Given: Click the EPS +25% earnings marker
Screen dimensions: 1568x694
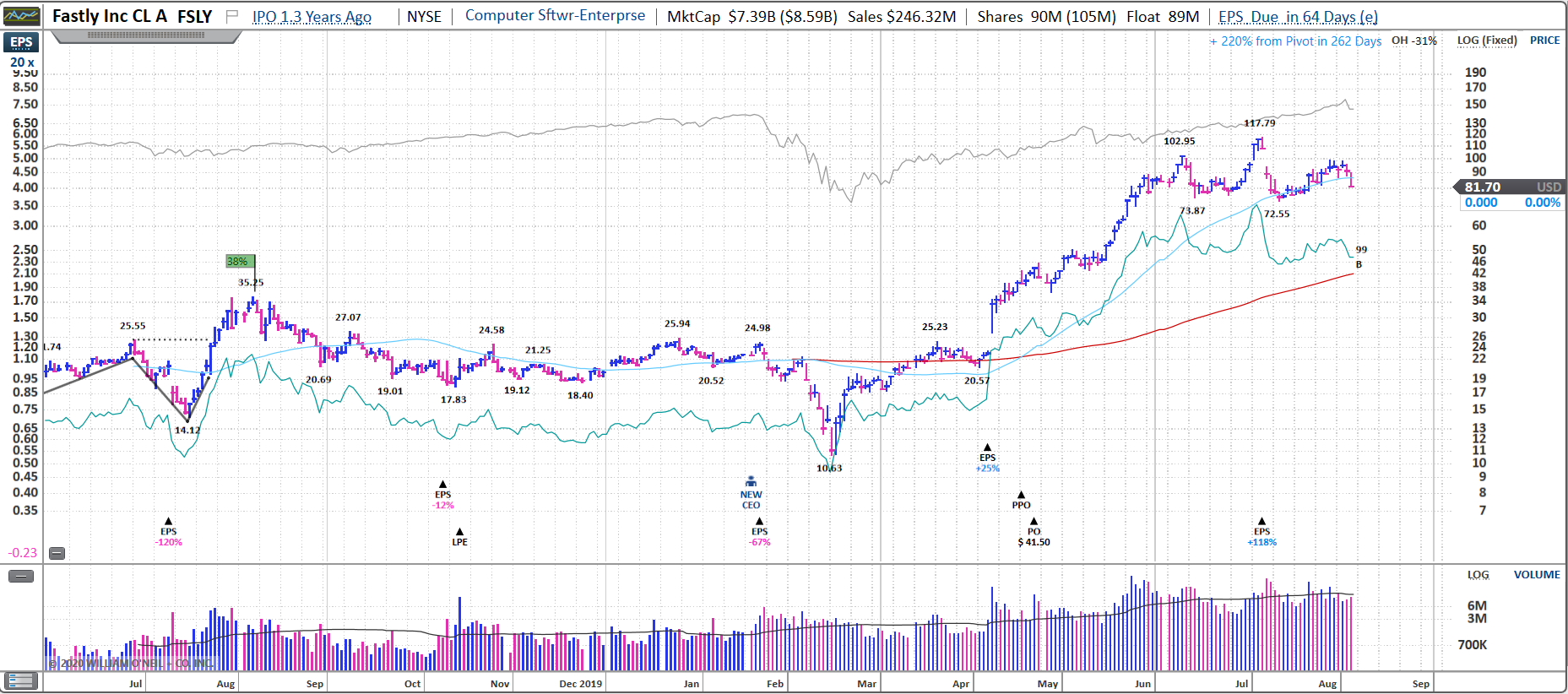Looking at the screenshot, I should pos(987,458).
